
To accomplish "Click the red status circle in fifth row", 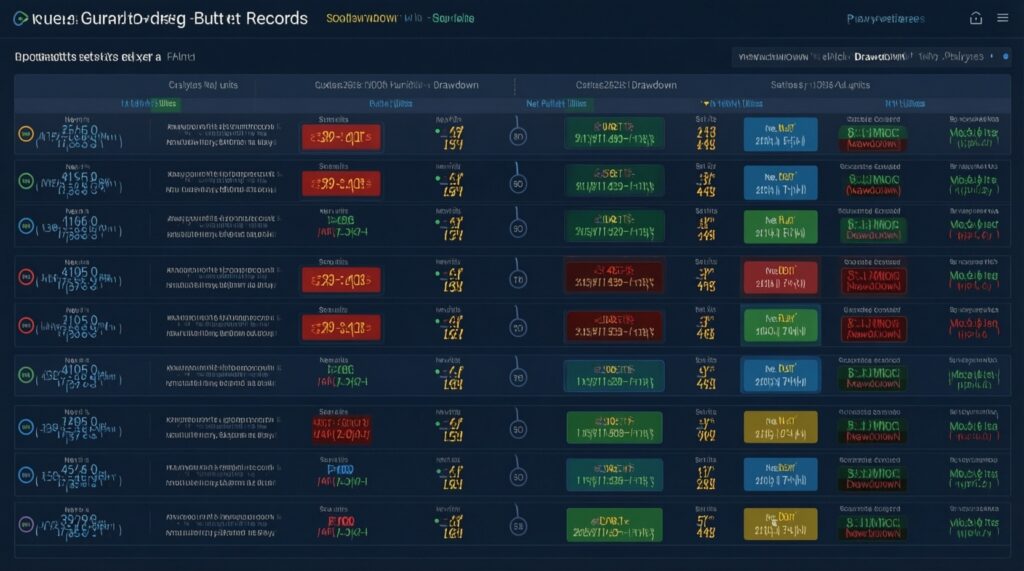I will (x=25, y=325).
